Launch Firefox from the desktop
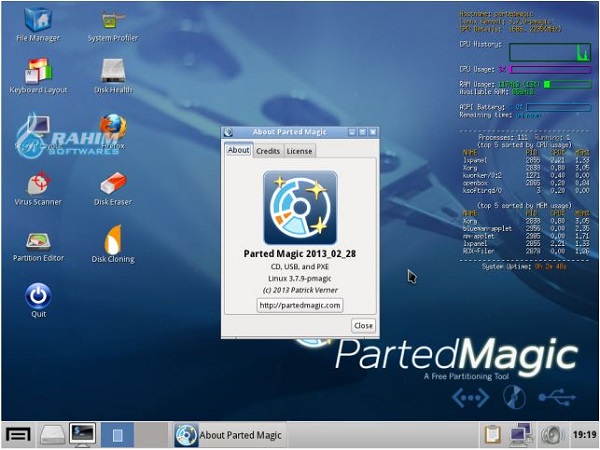This screenshot has width=600, height=450. pyautogui.click(x=113, y=127)
